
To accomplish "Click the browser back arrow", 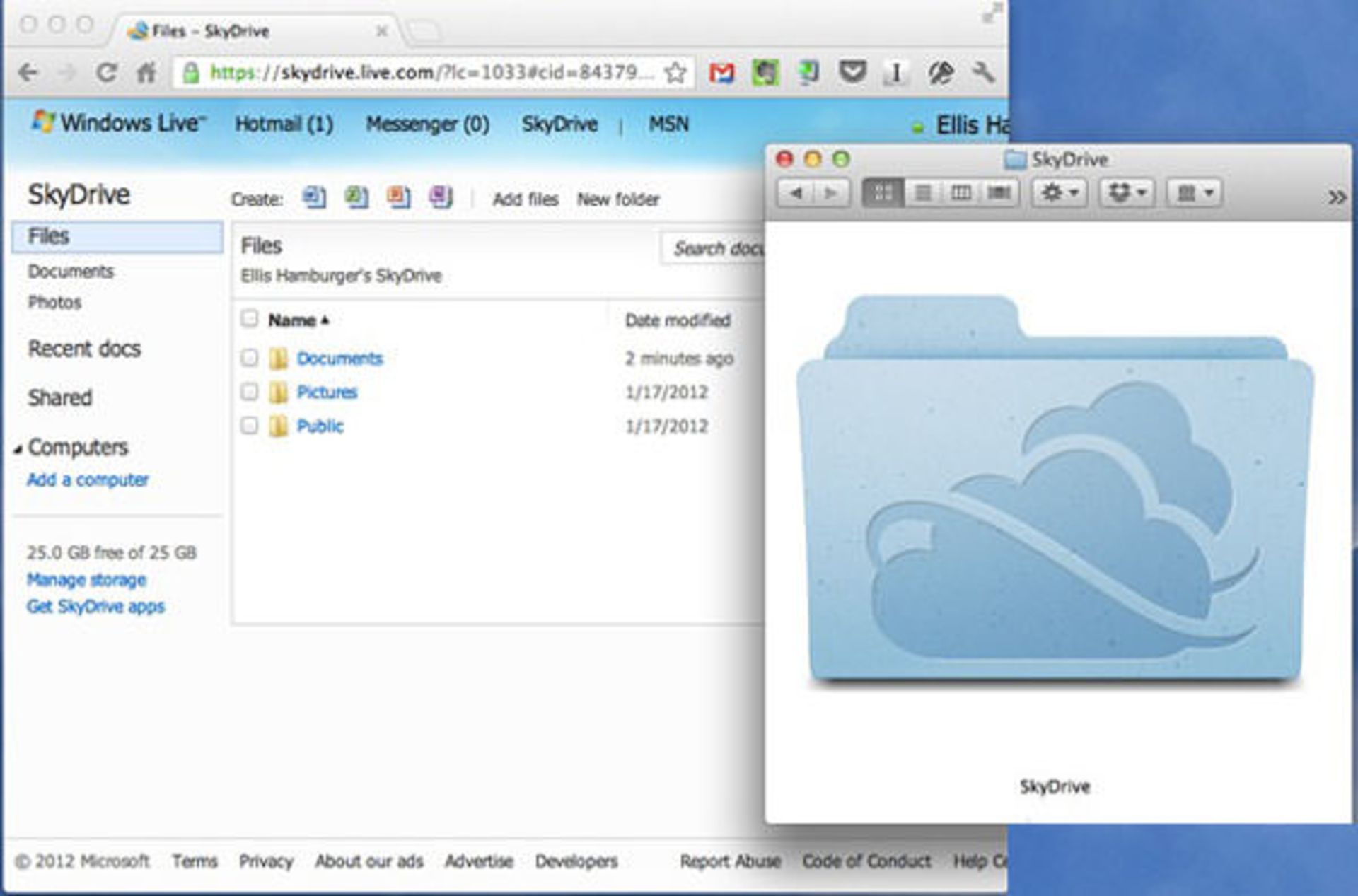I will coord(28,72).
